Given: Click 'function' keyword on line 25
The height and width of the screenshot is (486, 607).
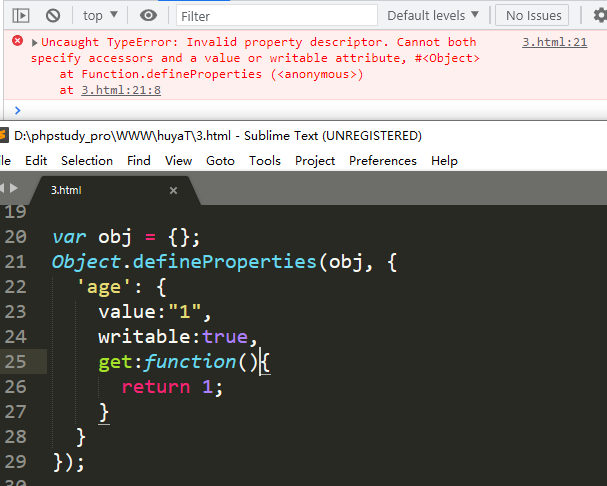Looking at the screenshot, I should [x=190, y=362].
